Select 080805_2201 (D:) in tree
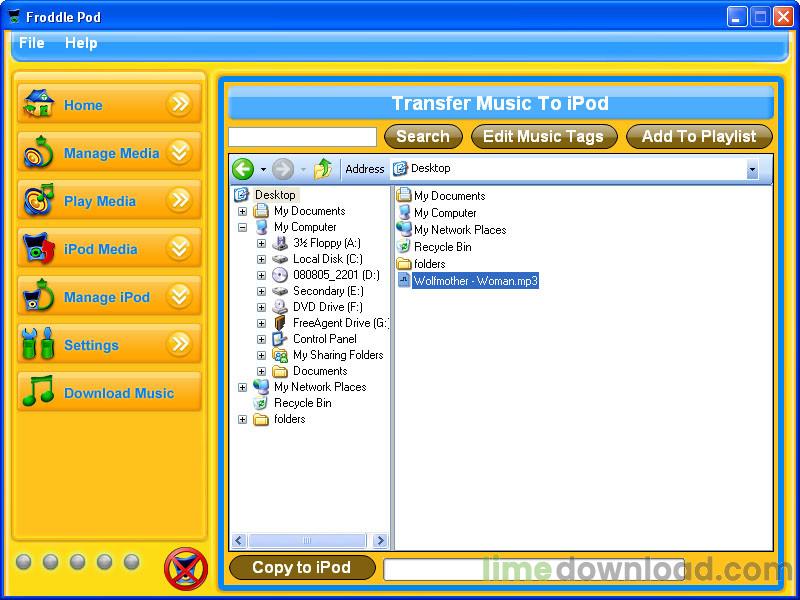This screenshot has height=600, width=800. pyautogui.click(x=336, y=275)
